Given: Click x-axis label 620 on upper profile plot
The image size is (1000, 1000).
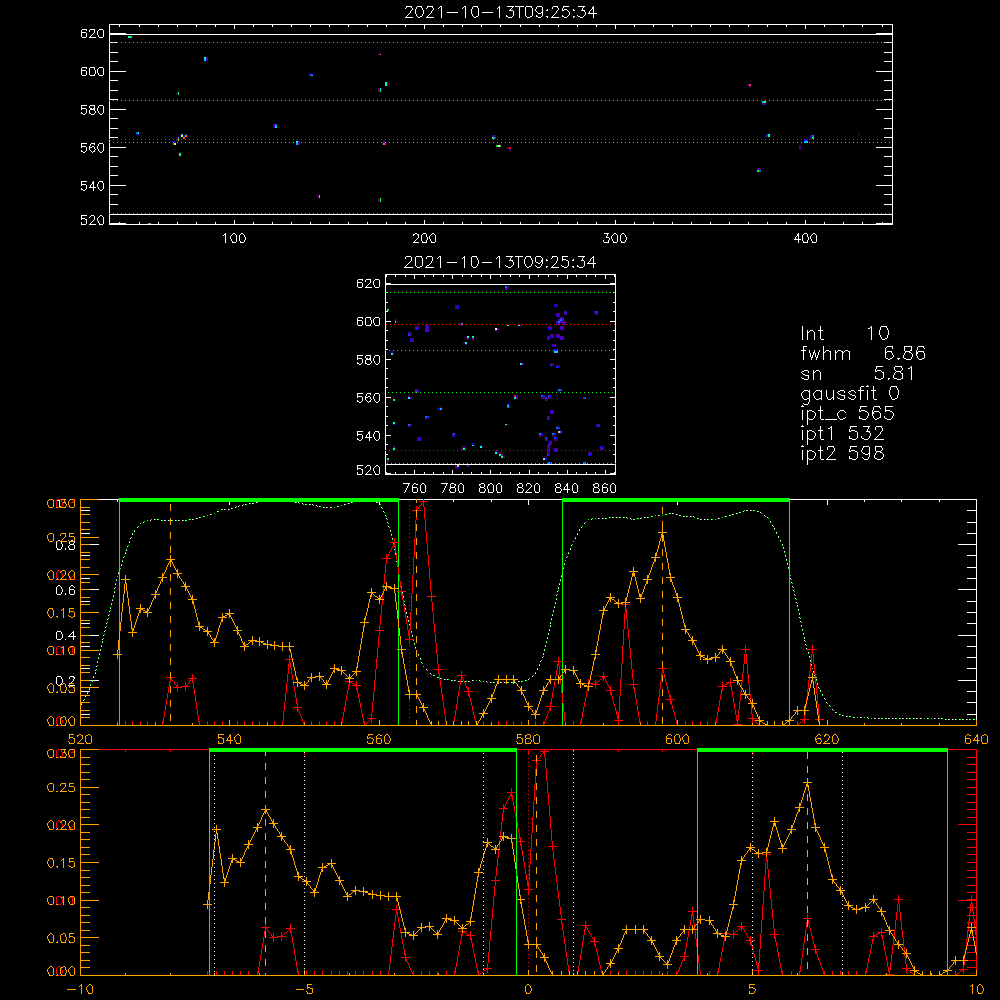Looking at the screenshot, I should tap(827, 740).
